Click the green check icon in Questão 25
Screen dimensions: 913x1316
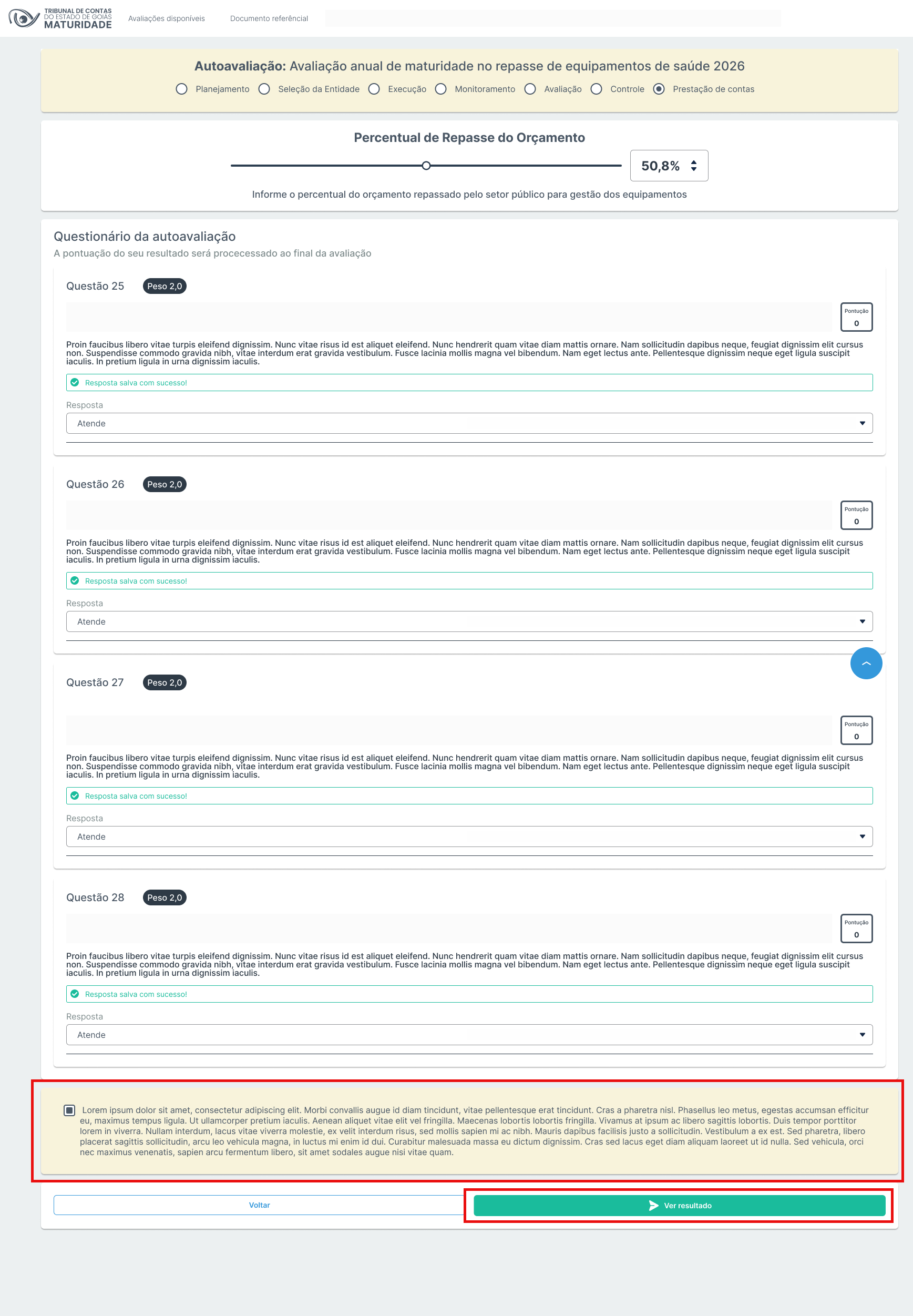pos(75,382)
